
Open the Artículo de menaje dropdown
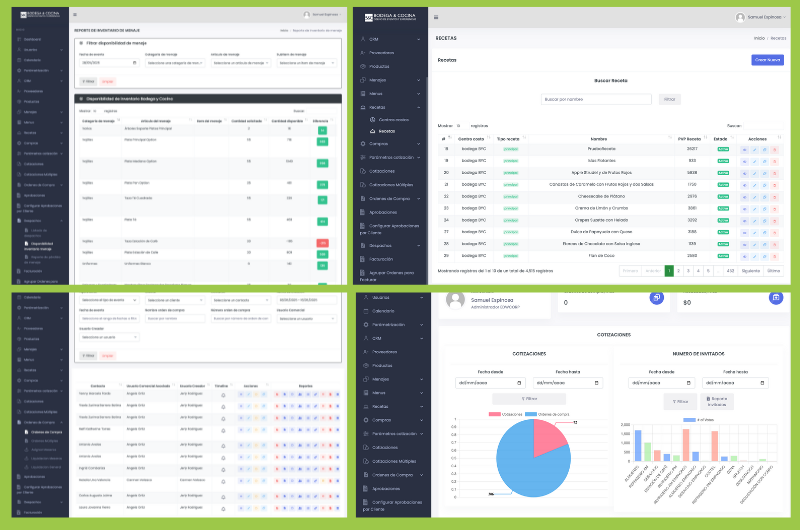pyautogui.click(x=240, y=62)
